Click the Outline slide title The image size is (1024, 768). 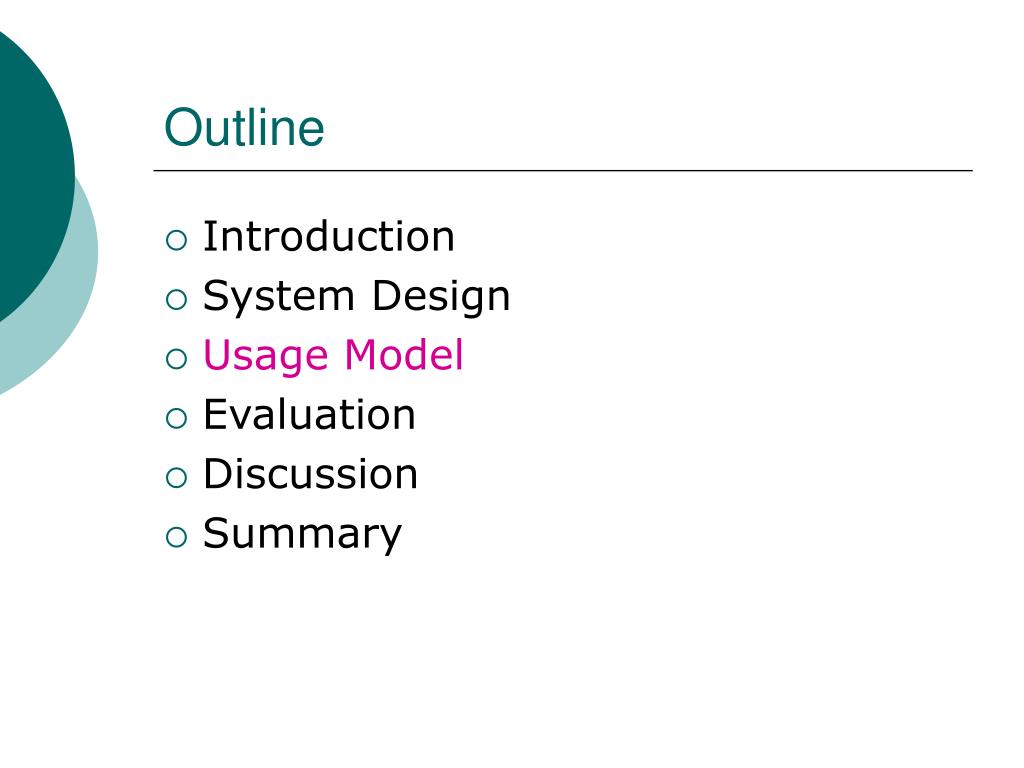(x=244, y=127)
